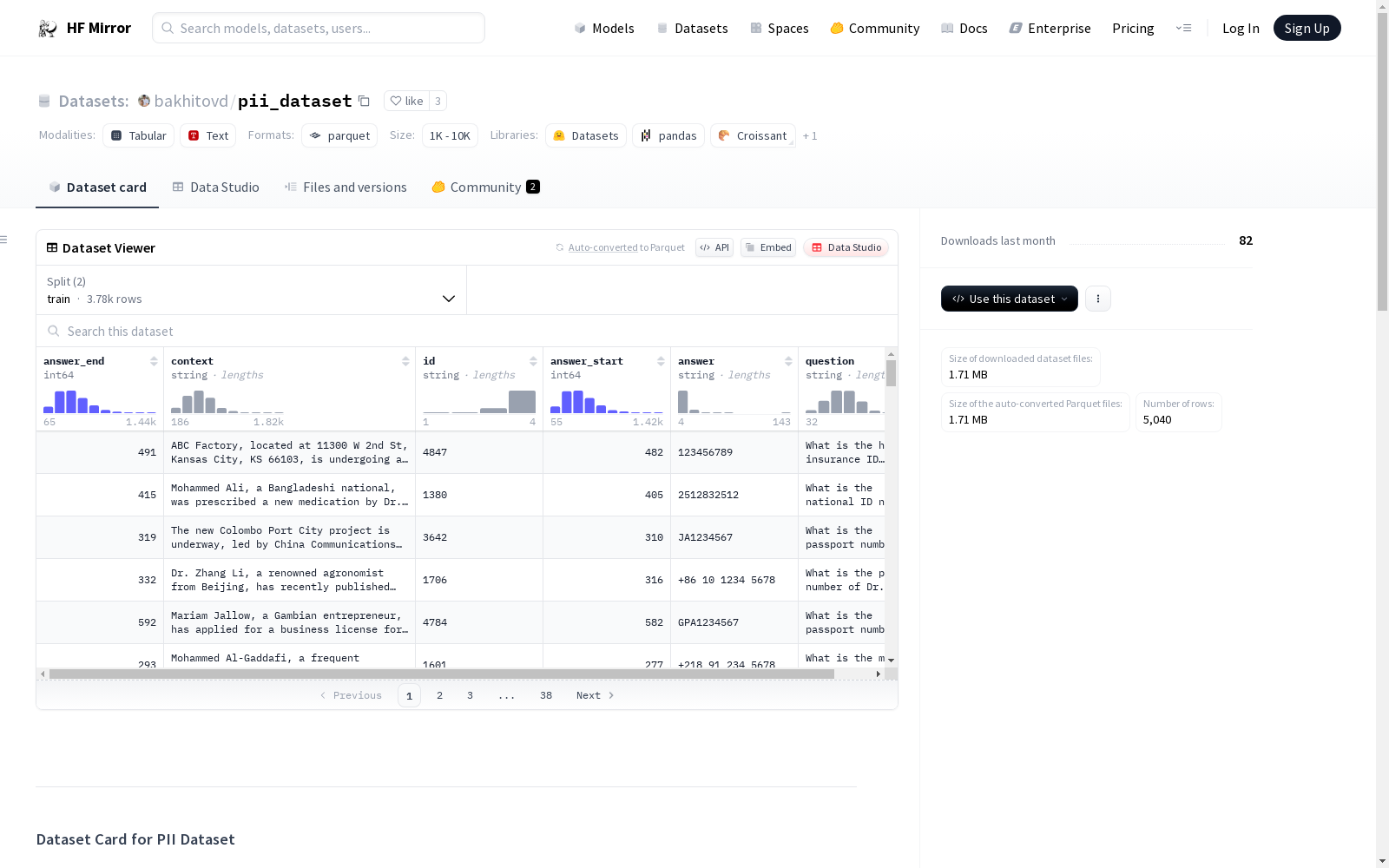Screen dimensions: 1389x868
Task: Click Log In
Action: point(1241,29)
